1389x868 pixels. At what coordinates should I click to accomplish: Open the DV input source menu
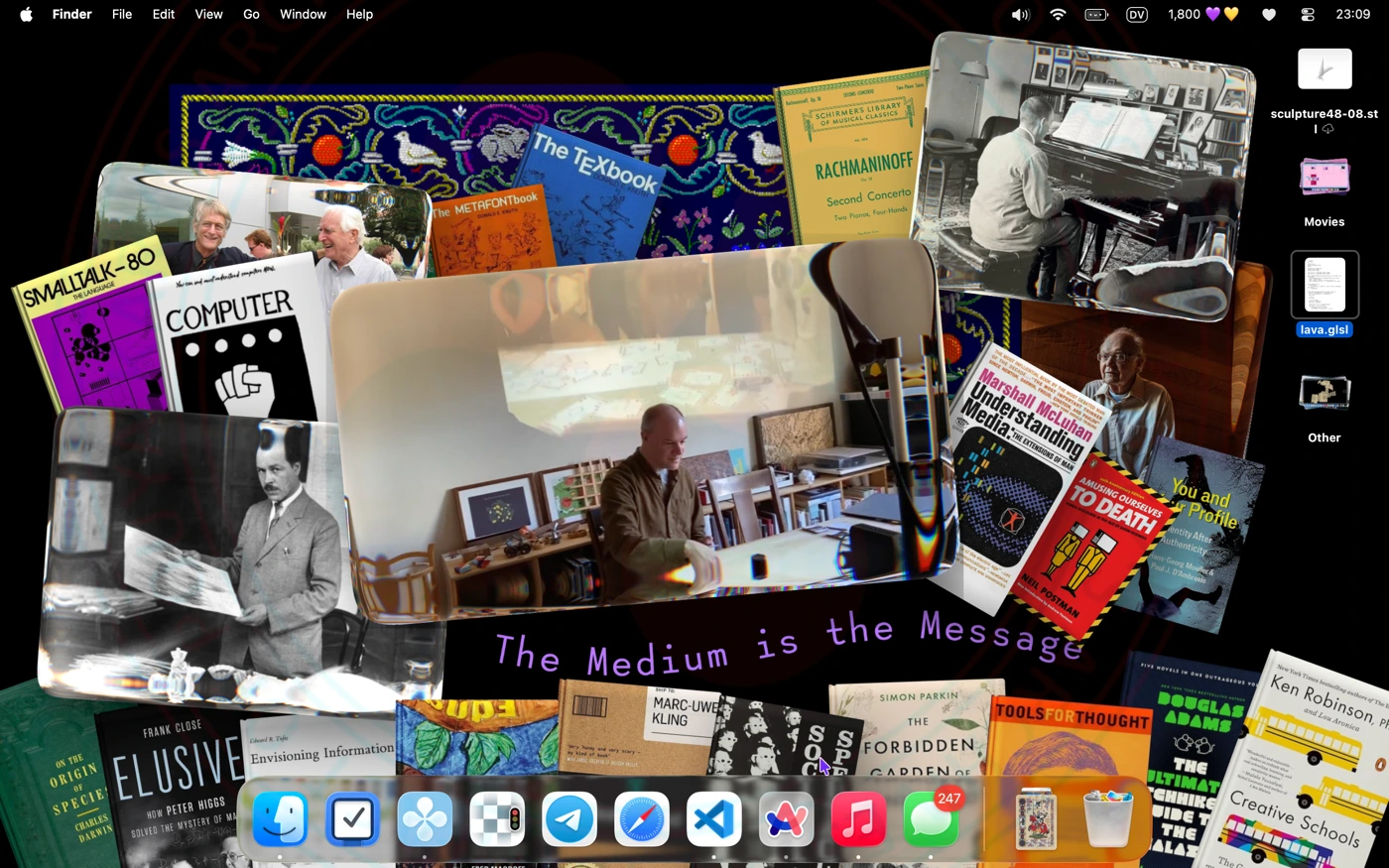point(1137,14)
